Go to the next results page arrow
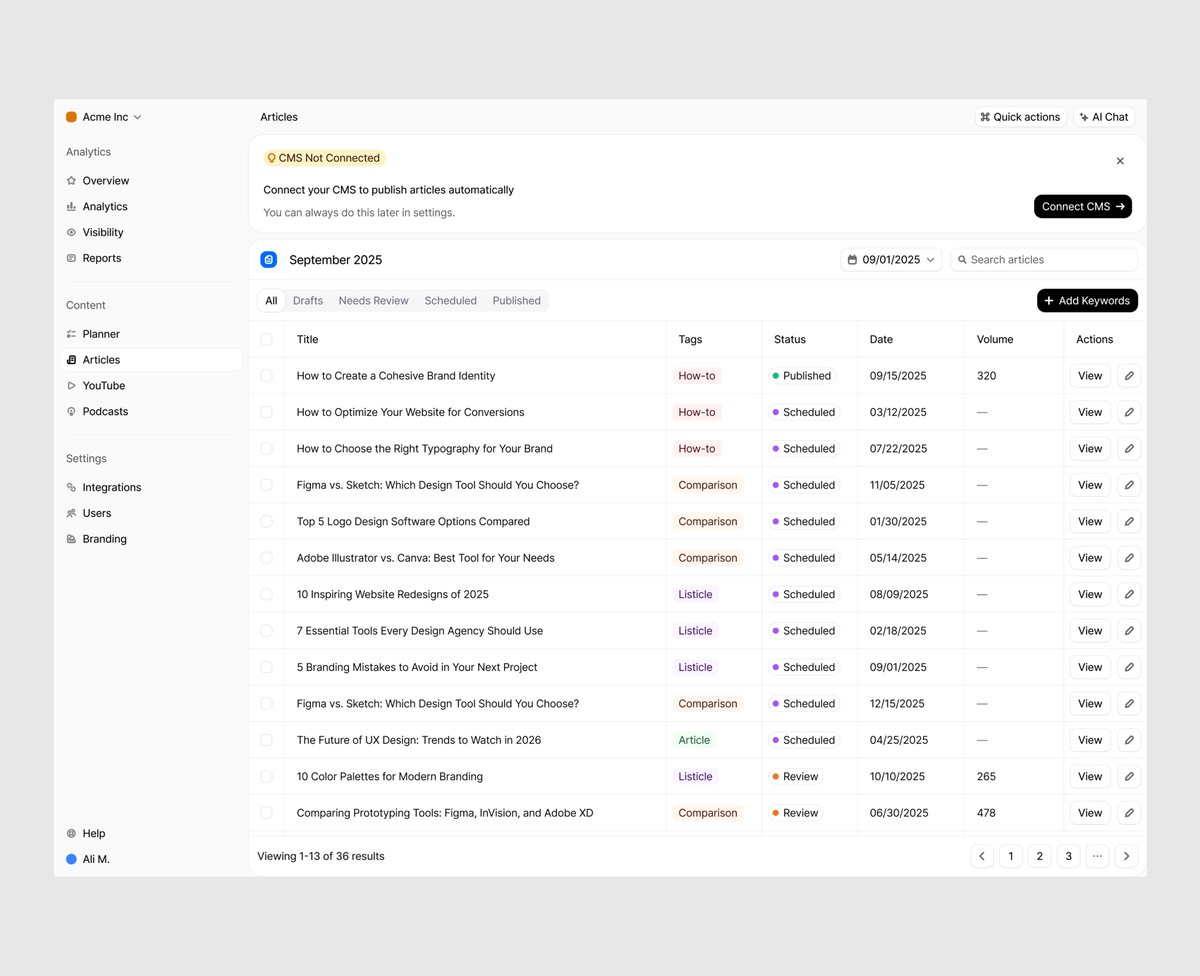The width and height of the screenshot is (1200, 976). (1126, 856)
